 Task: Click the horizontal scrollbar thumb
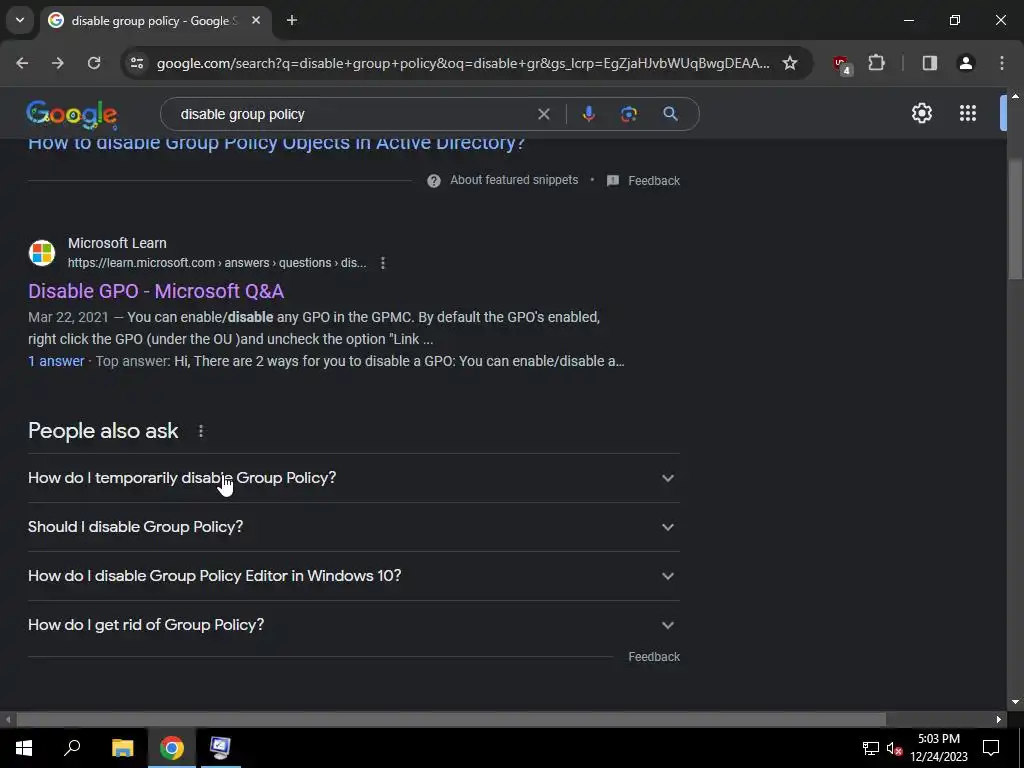451,720
